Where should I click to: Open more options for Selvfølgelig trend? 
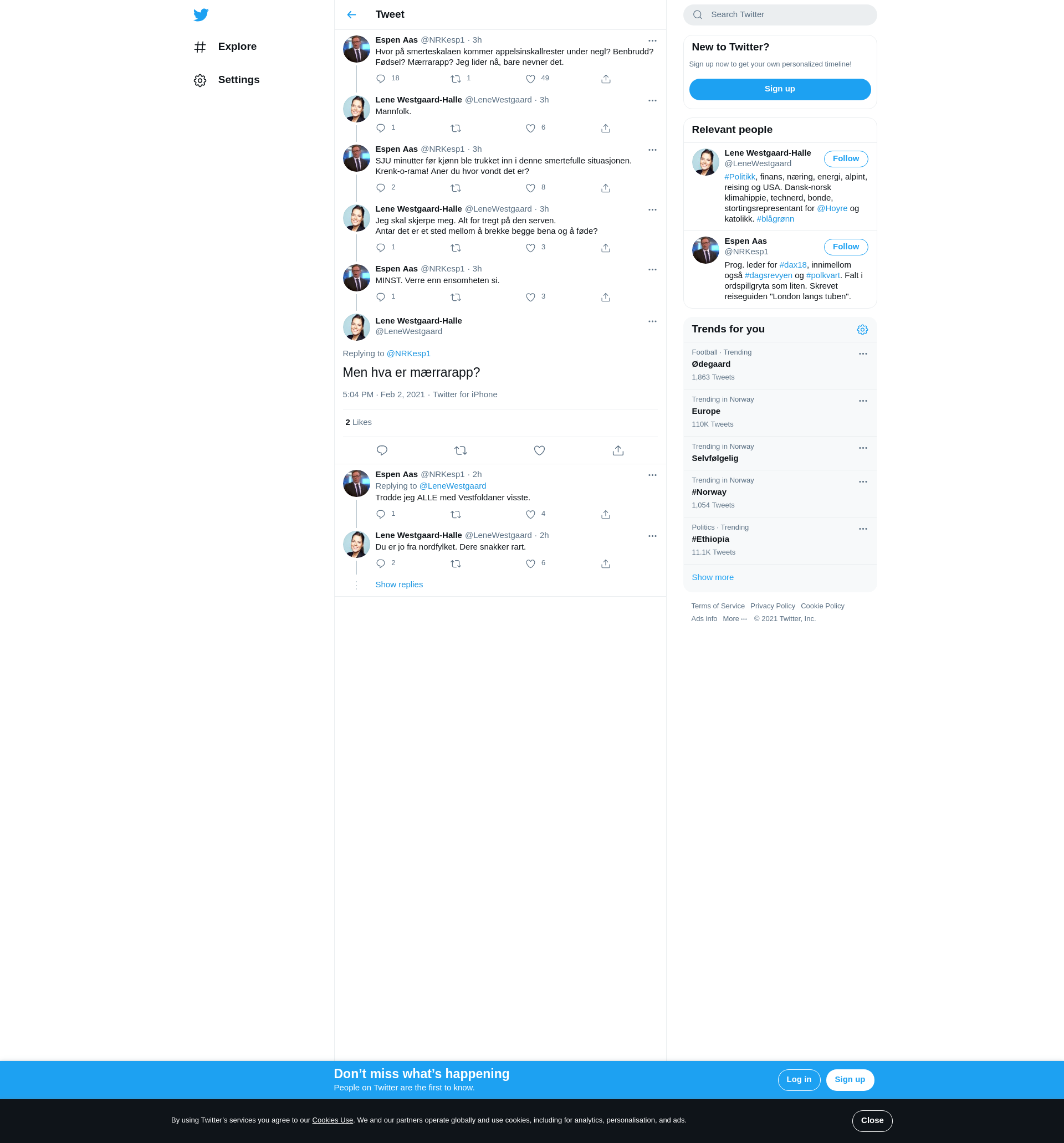pyautogui.click(x=863, y=448)
